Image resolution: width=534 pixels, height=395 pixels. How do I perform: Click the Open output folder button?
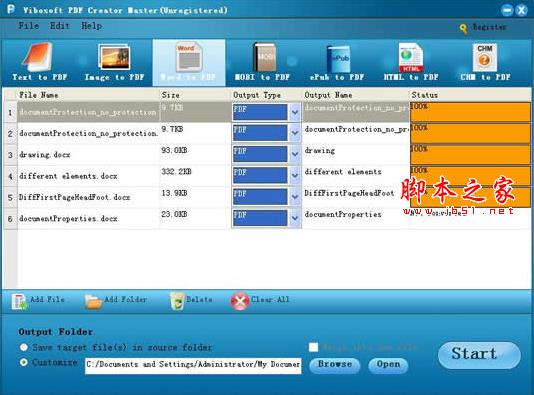click(x=388, y=365)
